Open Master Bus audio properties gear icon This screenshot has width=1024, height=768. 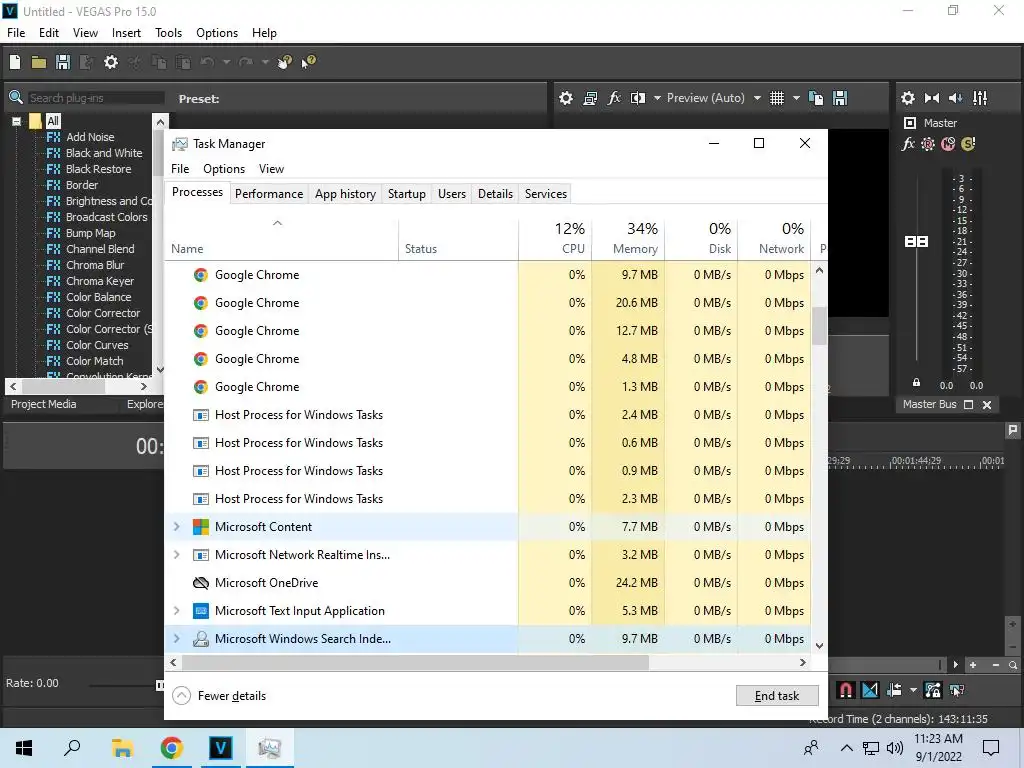908,98
